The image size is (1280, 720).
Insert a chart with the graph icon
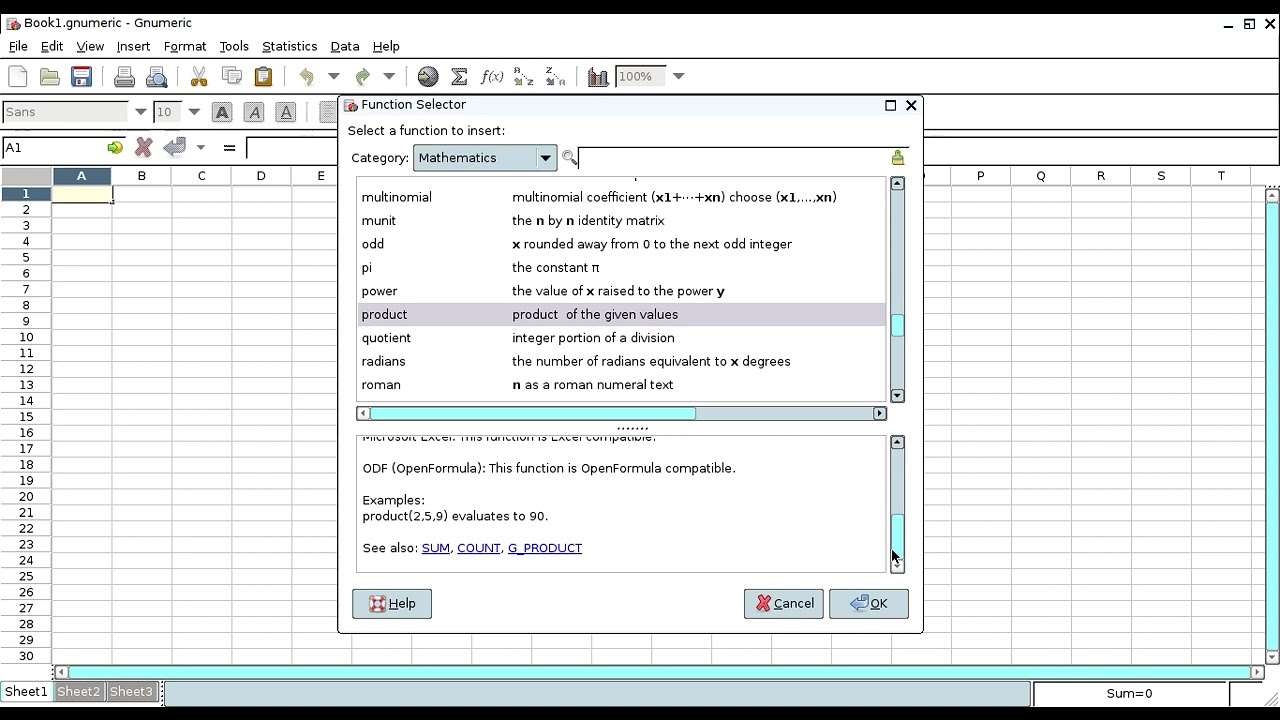(598, 76)
